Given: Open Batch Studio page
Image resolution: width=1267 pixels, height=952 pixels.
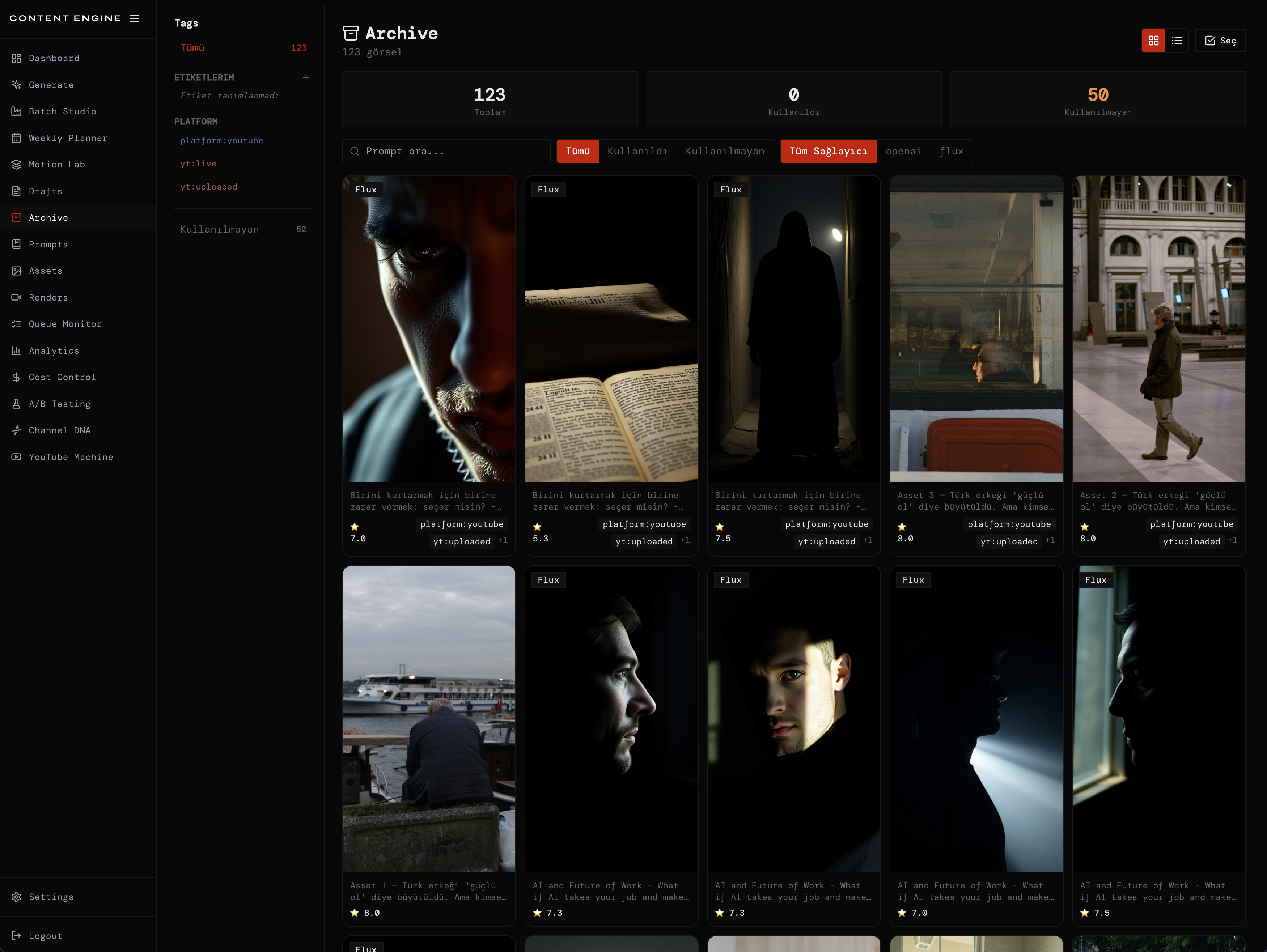Looking at the screenshot, I should (x=62, y=111).
